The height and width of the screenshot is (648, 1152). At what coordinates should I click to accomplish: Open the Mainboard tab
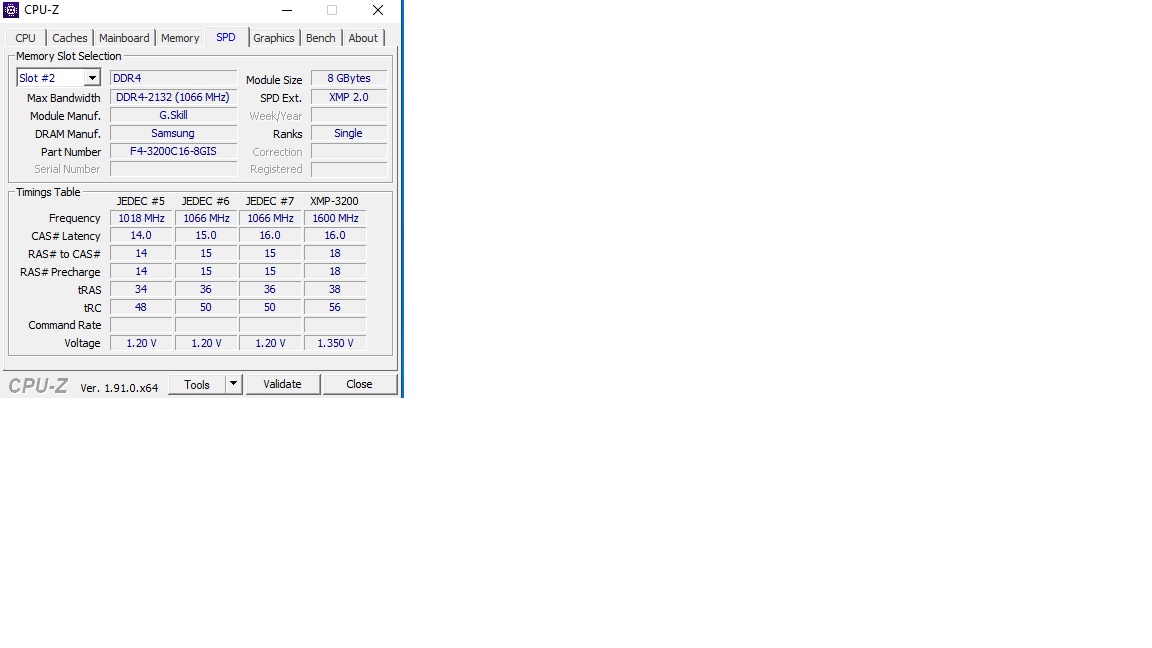point(124,38)
